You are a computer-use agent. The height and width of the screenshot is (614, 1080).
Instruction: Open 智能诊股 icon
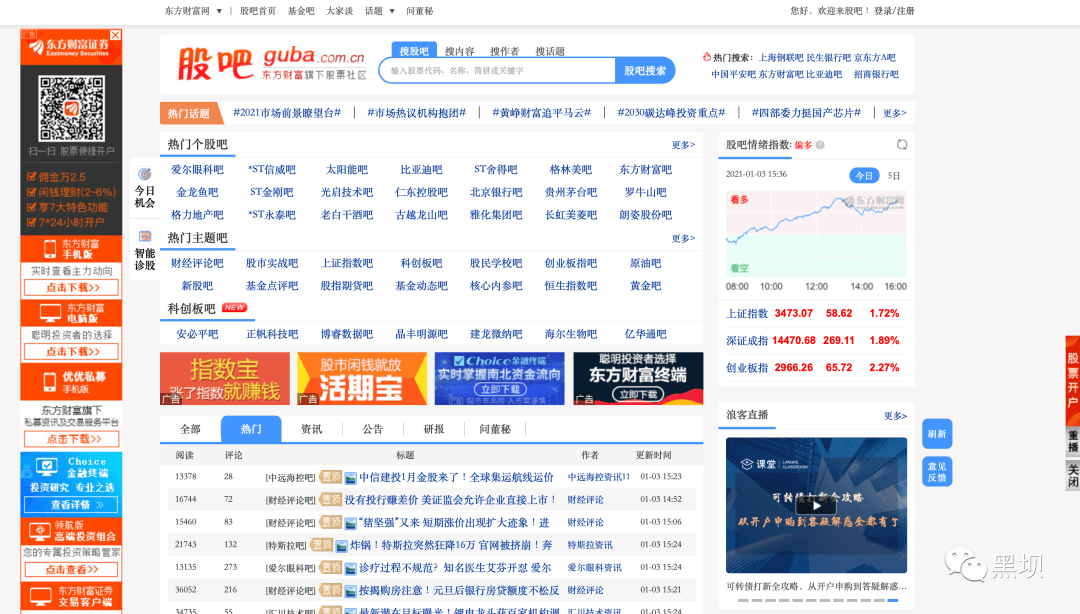tap(145, 236)
